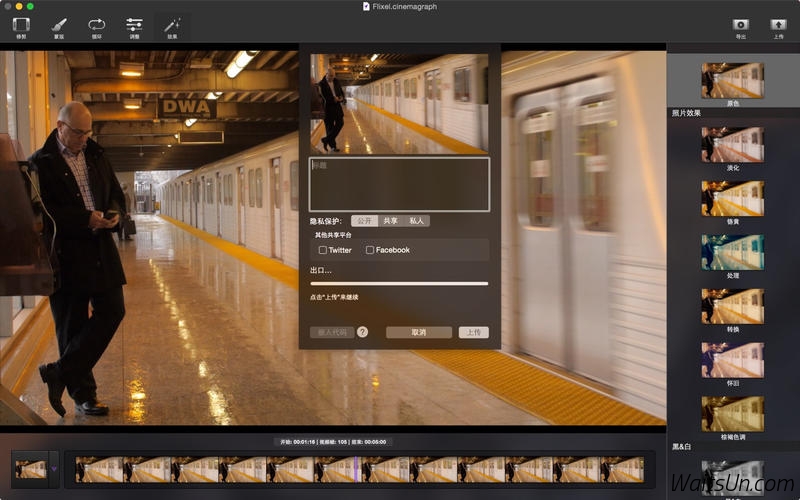Click the timeline start/end time readout
800x500 pixels.
[x=333, y=442]
